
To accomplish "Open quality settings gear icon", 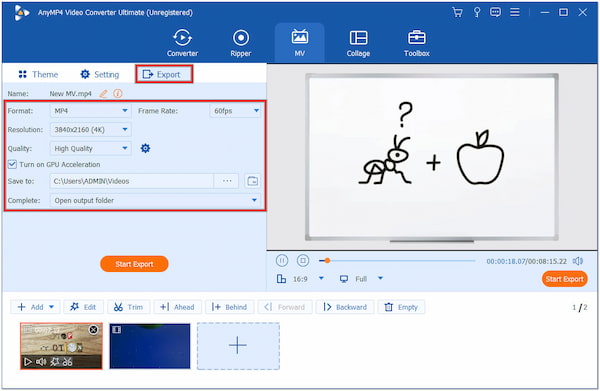I will (x=145, y=148).
